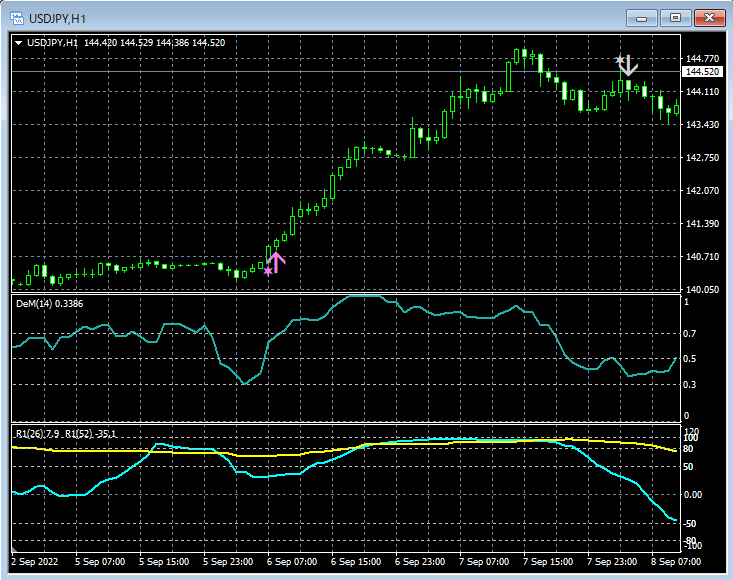Minimize the USDJPY,H1 chart window
Screen dimensions: 733x580
[641, 17]
